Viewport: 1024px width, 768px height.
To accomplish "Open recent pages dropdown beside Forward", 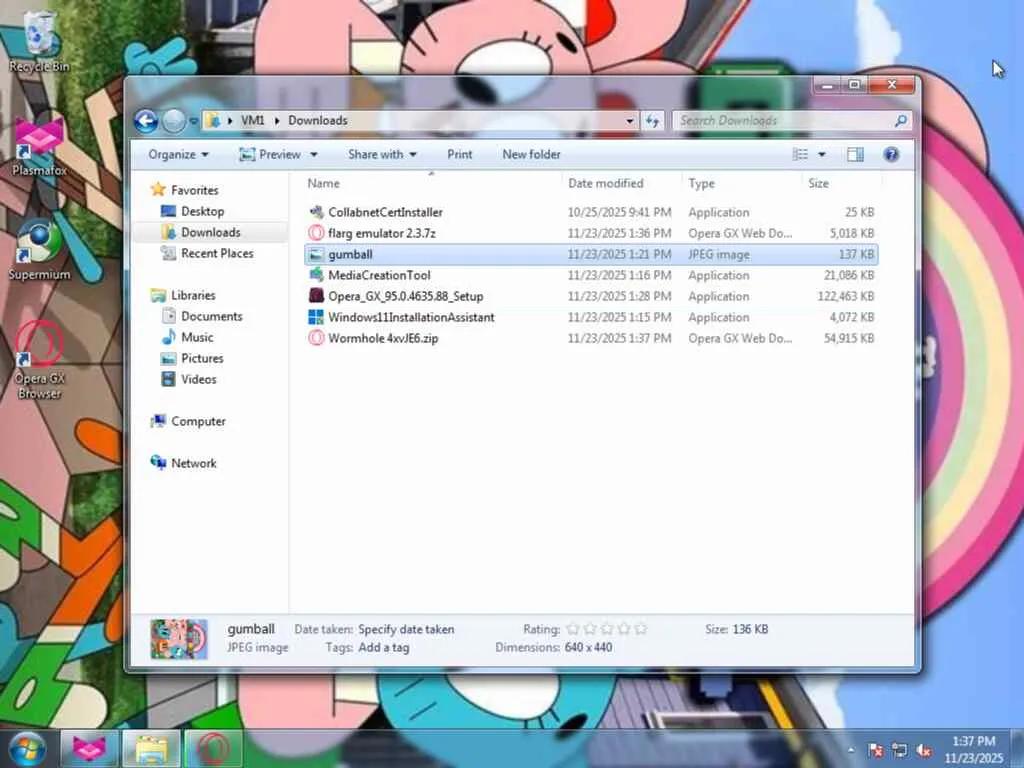I will pos(193,121).
